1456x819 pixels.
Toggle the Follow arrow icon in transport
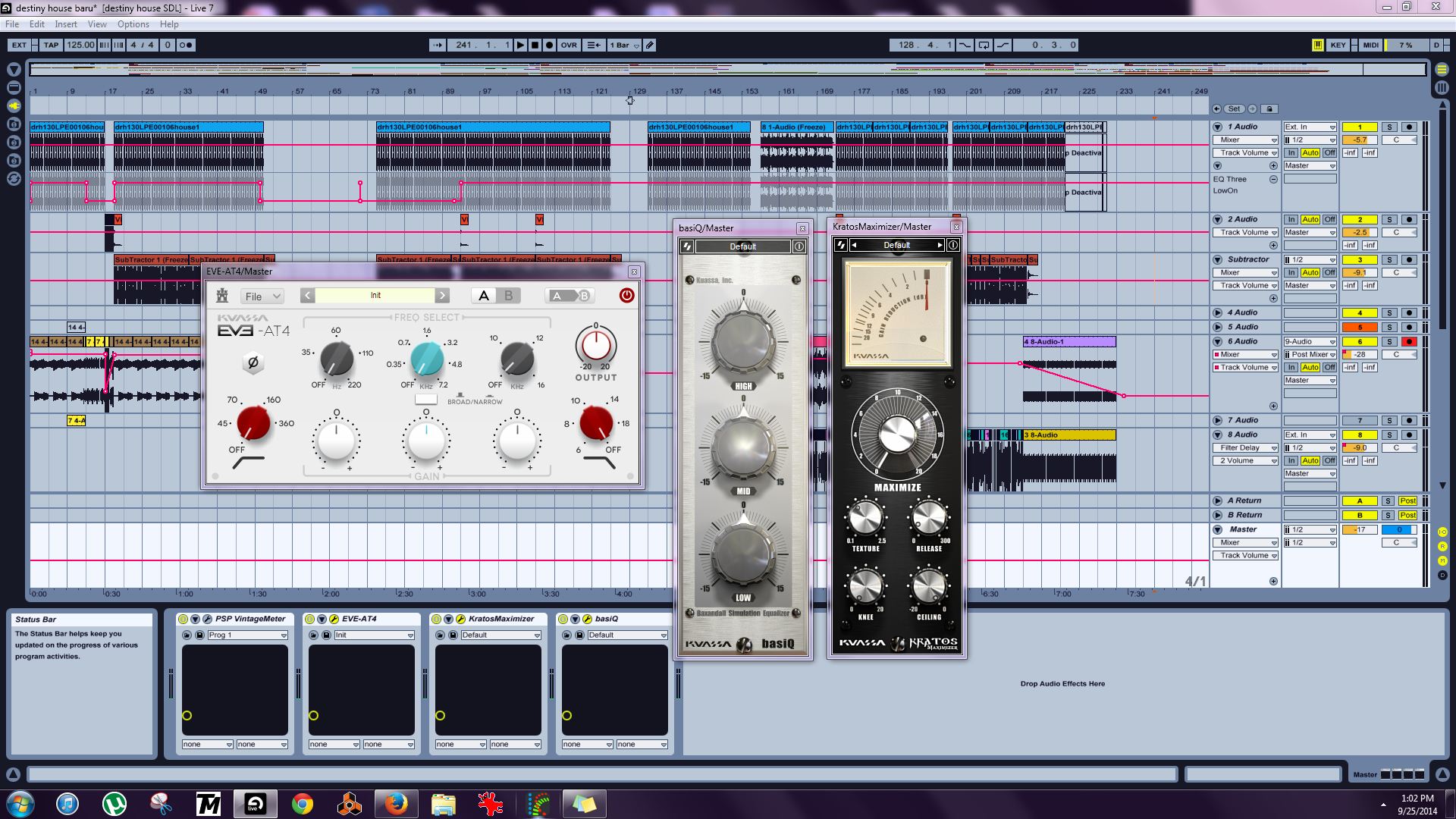tap(438, 45)
